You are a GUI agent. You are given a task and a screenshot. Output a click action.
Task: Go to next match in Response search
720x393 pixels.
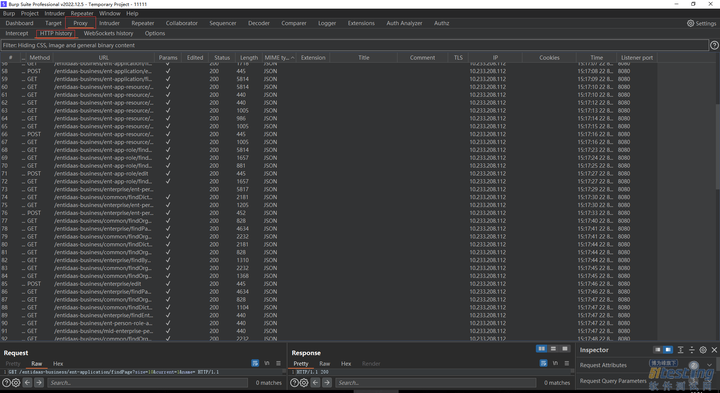click(327, 382)
